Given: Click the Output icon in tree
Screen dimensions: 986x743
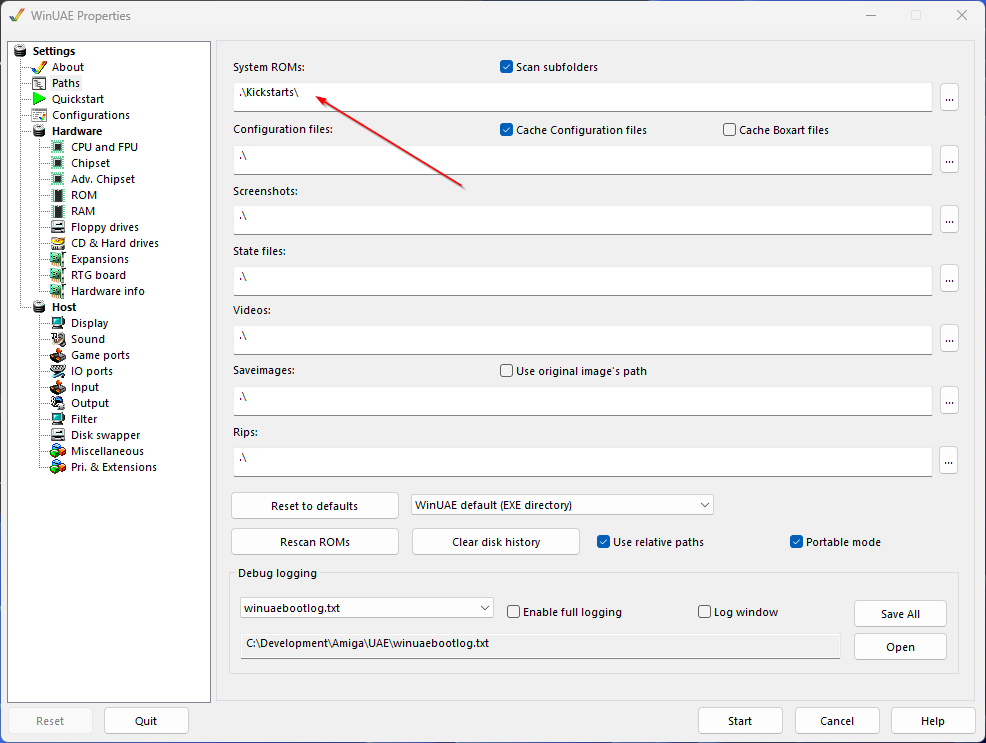Looking at the screenshot, I should coord(58,403).
